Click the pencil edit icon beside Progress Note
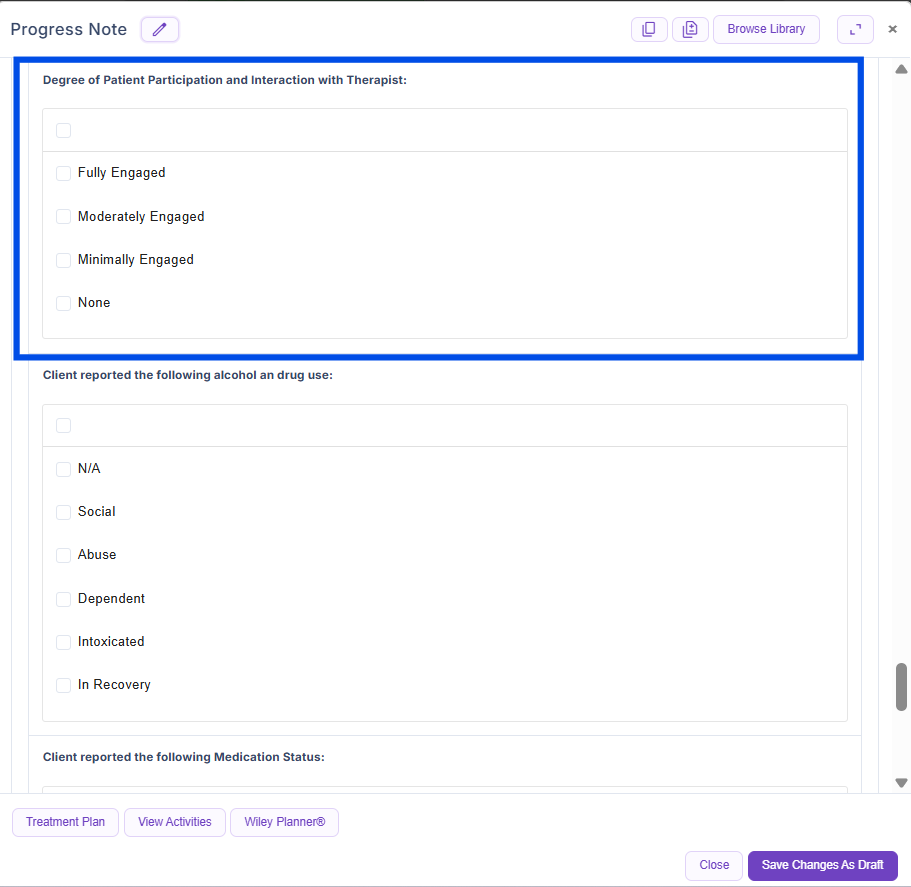The width and height of the screenshot is (911, 887). pos(160,30)
